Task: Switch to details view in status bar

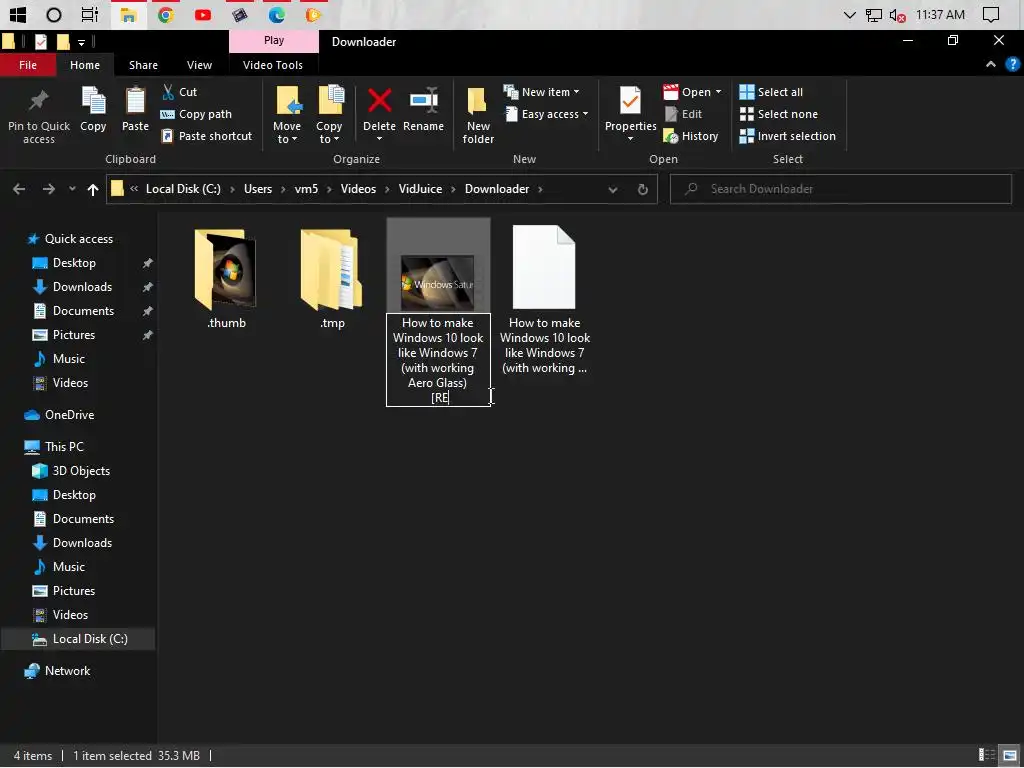Action: [987, 756]
